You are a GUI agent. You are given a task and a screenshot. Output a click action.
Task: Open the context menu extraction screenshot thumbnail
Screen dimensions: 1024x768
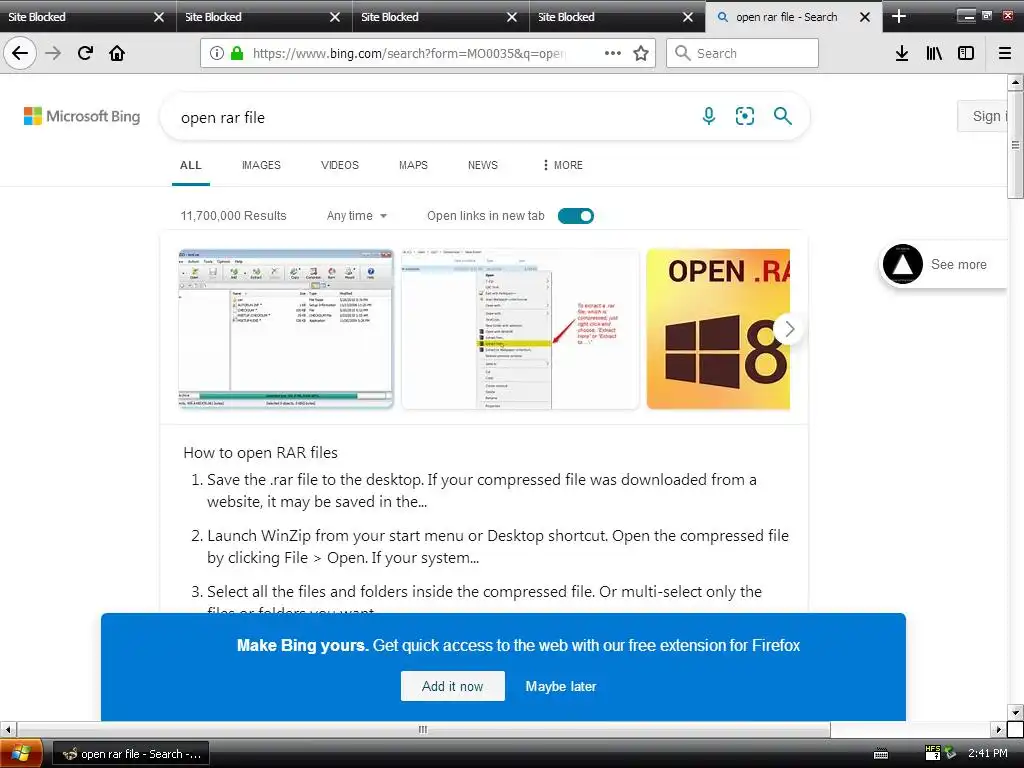coord(520,328)
